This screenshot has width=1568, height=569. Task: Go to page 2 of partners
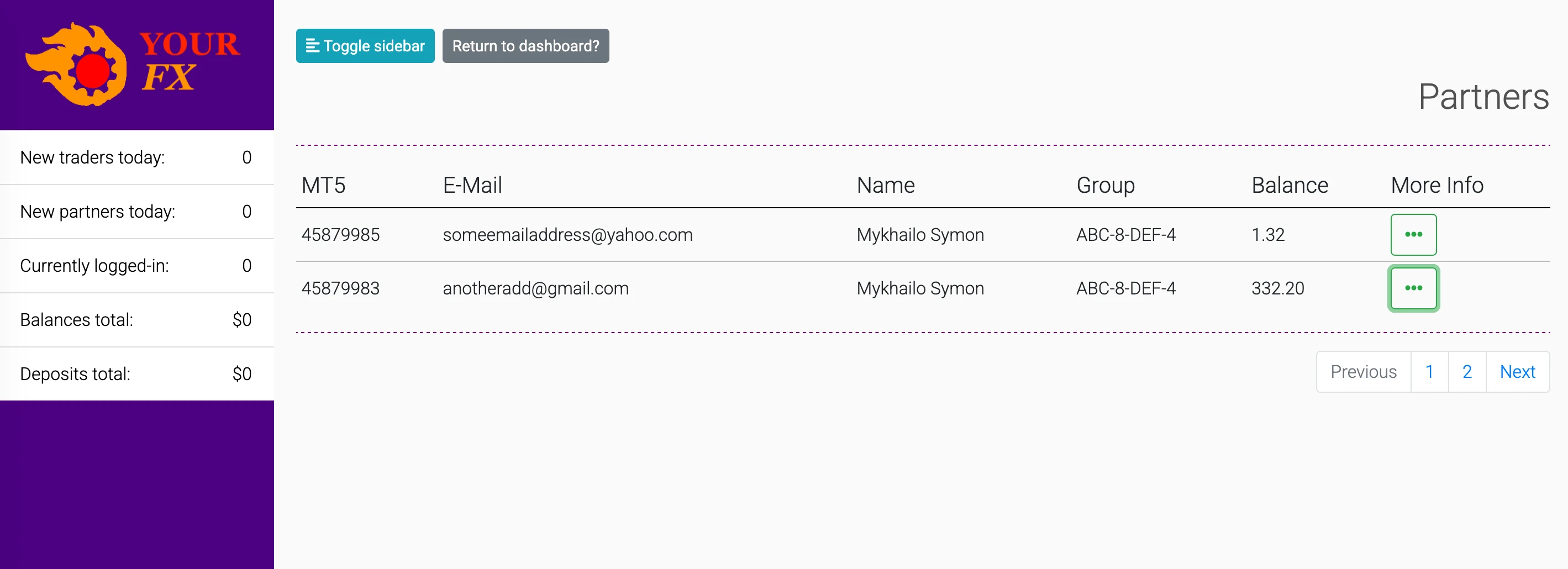1466,371
